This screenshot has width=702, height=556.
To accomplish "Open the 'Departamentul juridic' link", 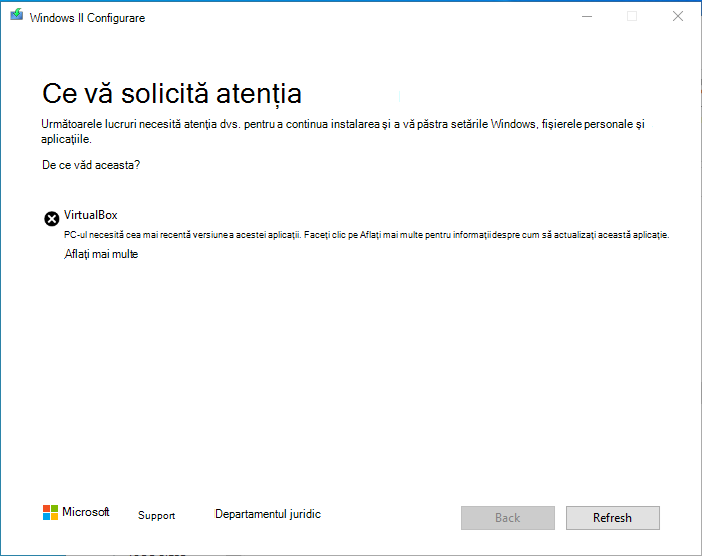I will click(268, 514).
